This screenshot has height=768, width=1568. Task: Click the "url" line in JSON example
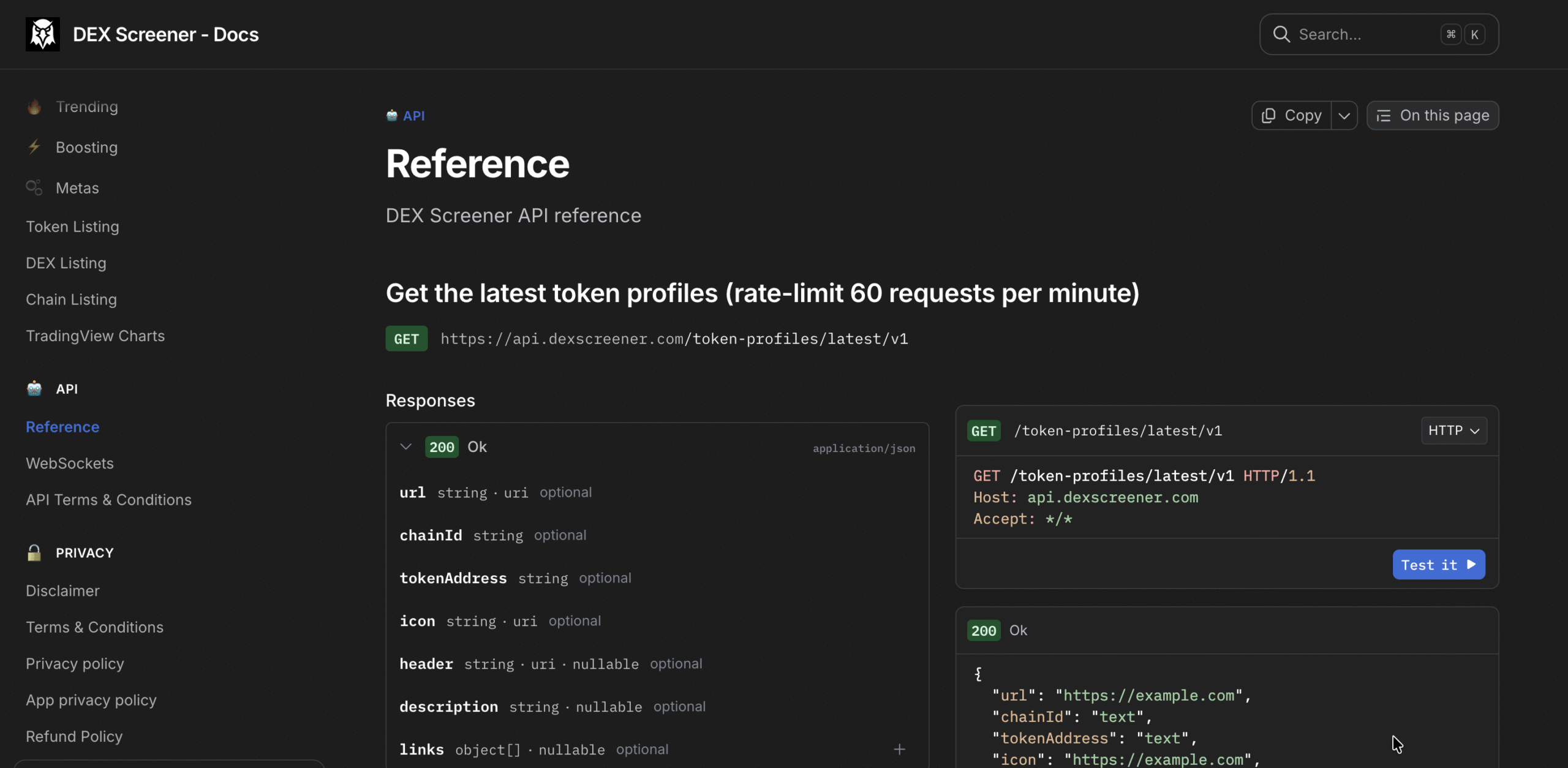[1121, 696]
